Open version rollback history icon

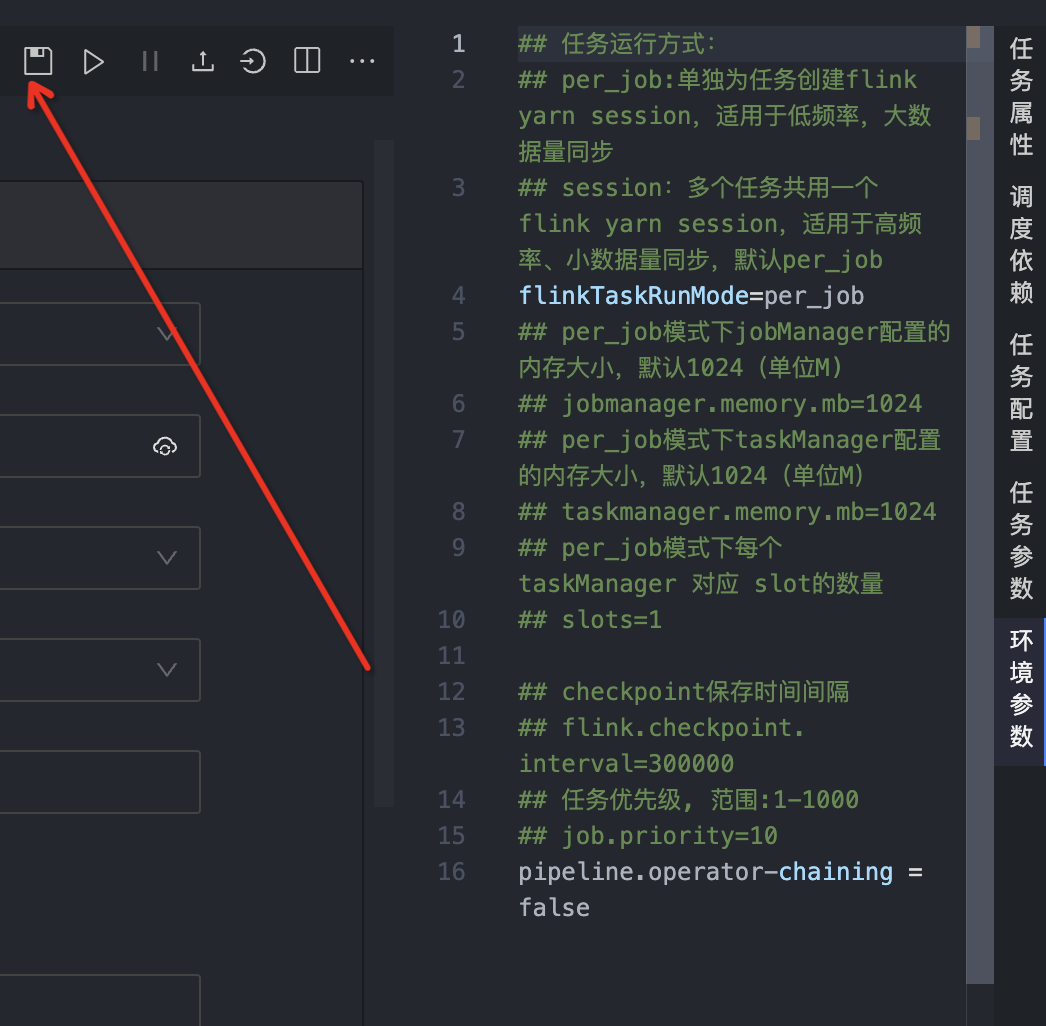pyautogui.click(x=254, y=61)
